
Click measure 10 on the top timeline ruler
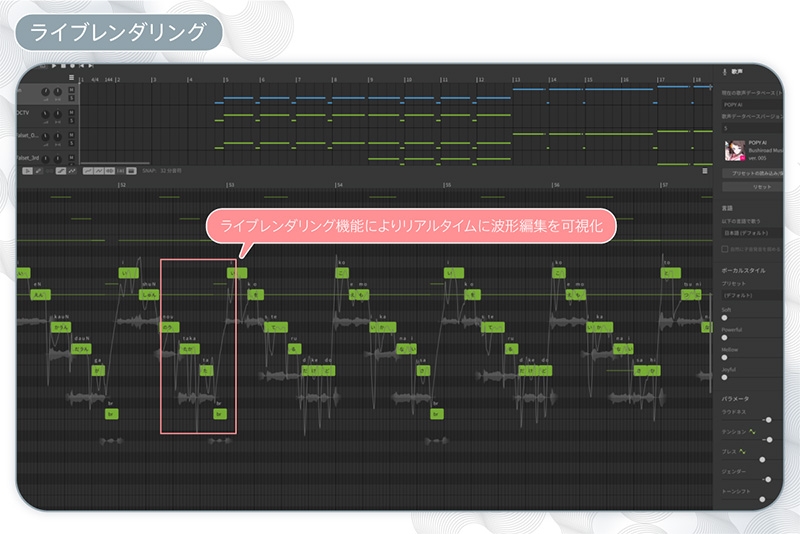(406, 79)
